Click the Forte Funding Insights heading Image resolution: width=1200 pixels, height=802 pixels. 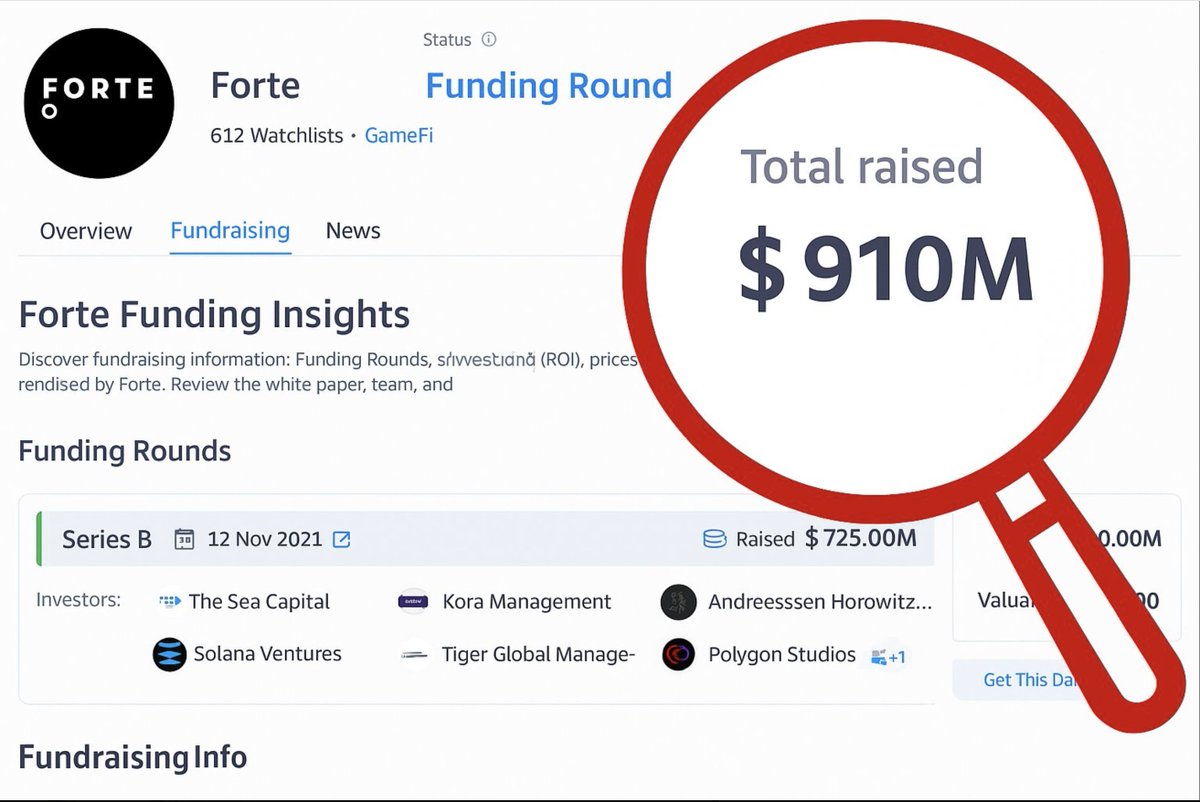click(x=214, y=315)
